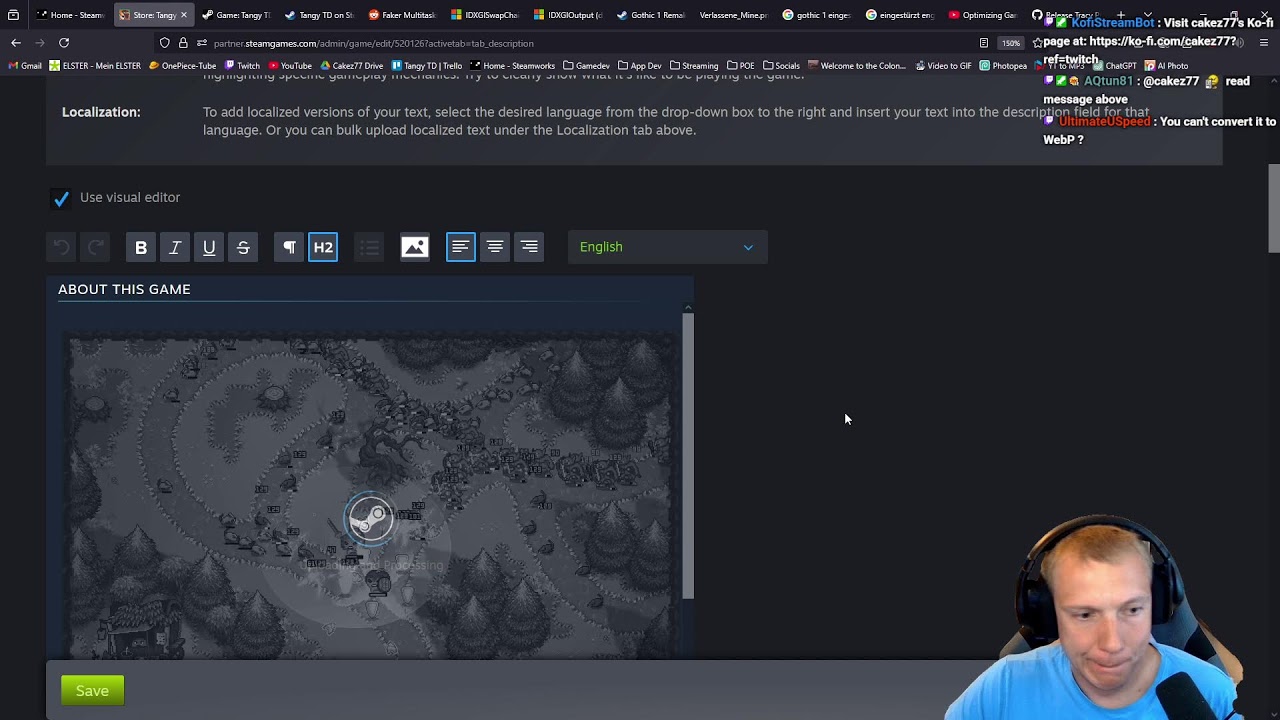Go back in browser
Image resolution: width=1280 pixels, height=720 pixels.
pyautogui.click(x=16, y=43)
